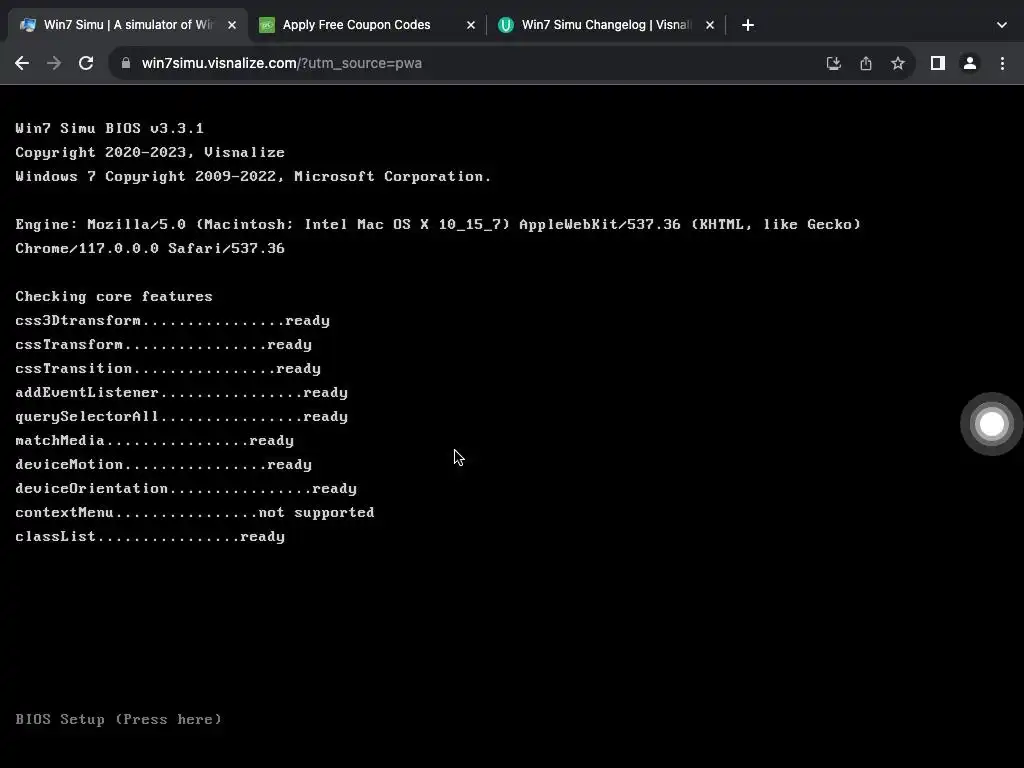Click the matchMedia ready line
Screen dimensions: 1024x768
[x=154, y=440]
